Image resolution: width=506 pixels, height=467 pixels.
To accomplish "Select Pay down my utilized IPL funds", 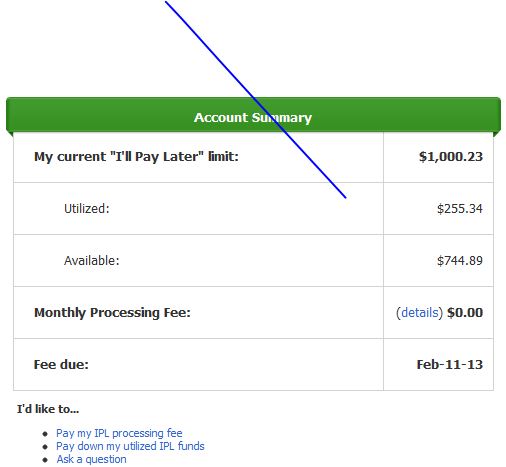I will click(130, 446).
